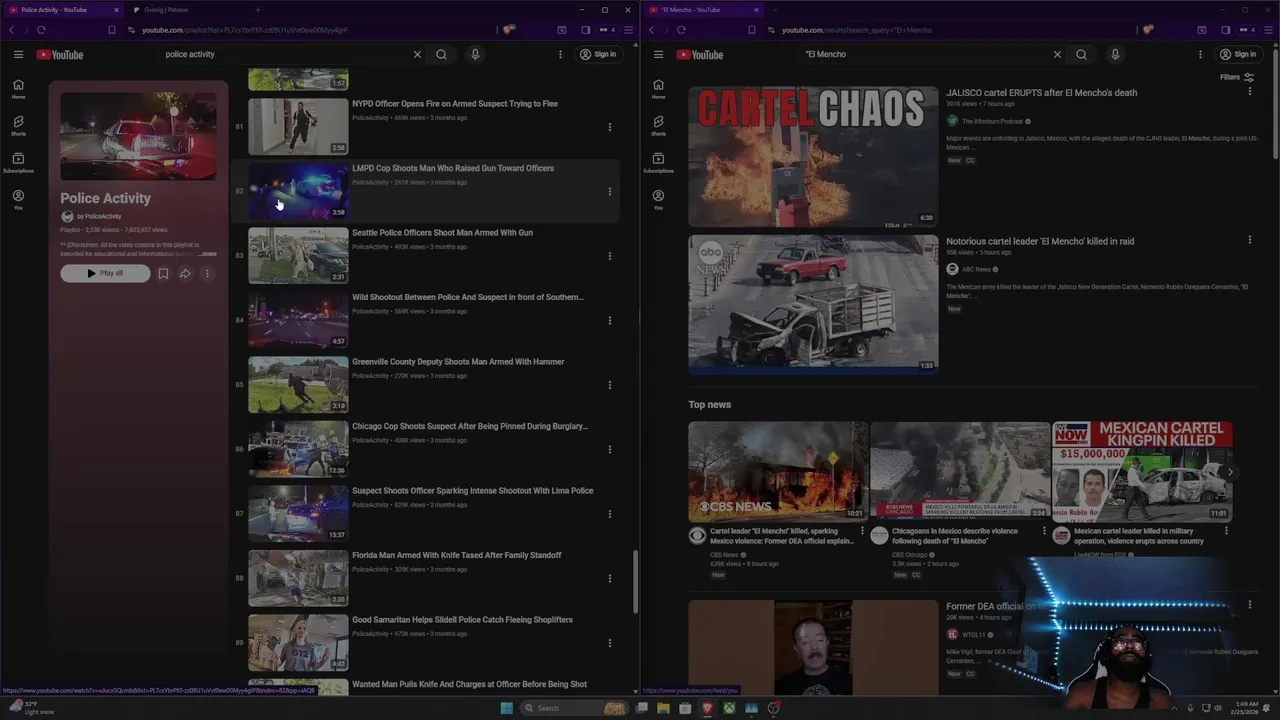Grab the playlist page scrollbar
1280x720 pixels.
pos(634,581)
